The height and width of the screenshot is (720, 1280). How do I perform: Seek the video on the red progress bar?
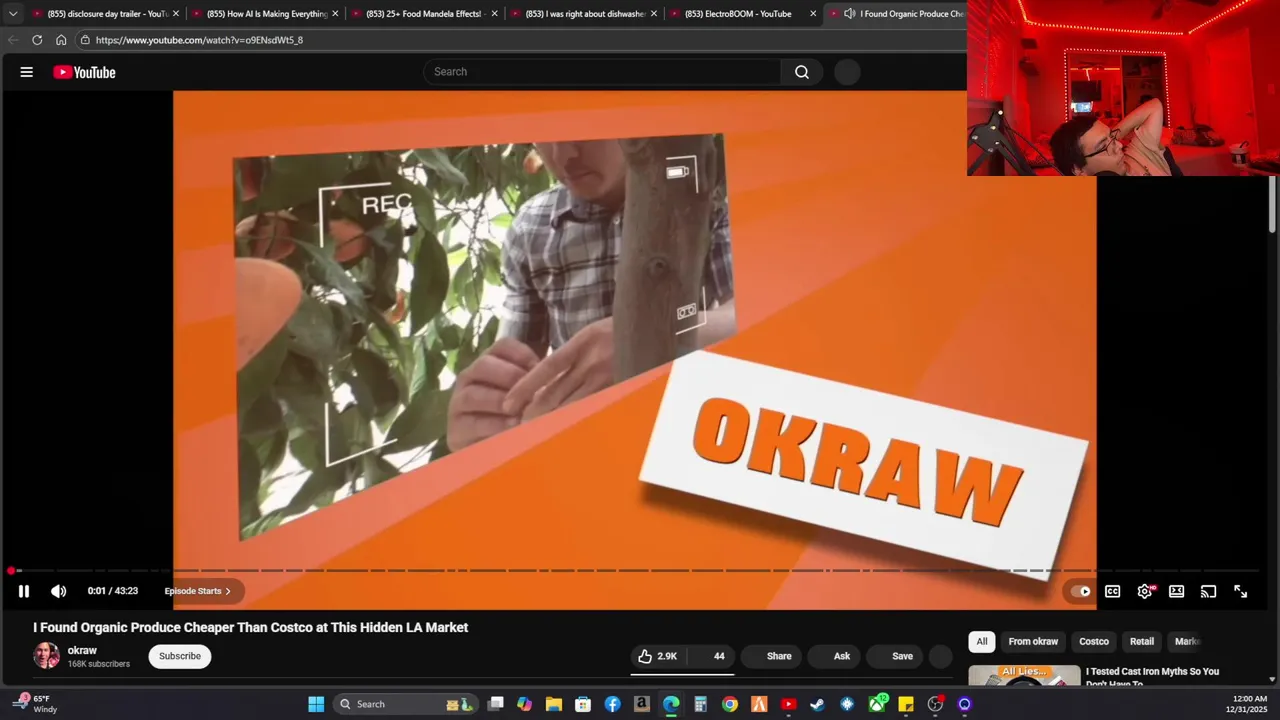tap(635, 571)
